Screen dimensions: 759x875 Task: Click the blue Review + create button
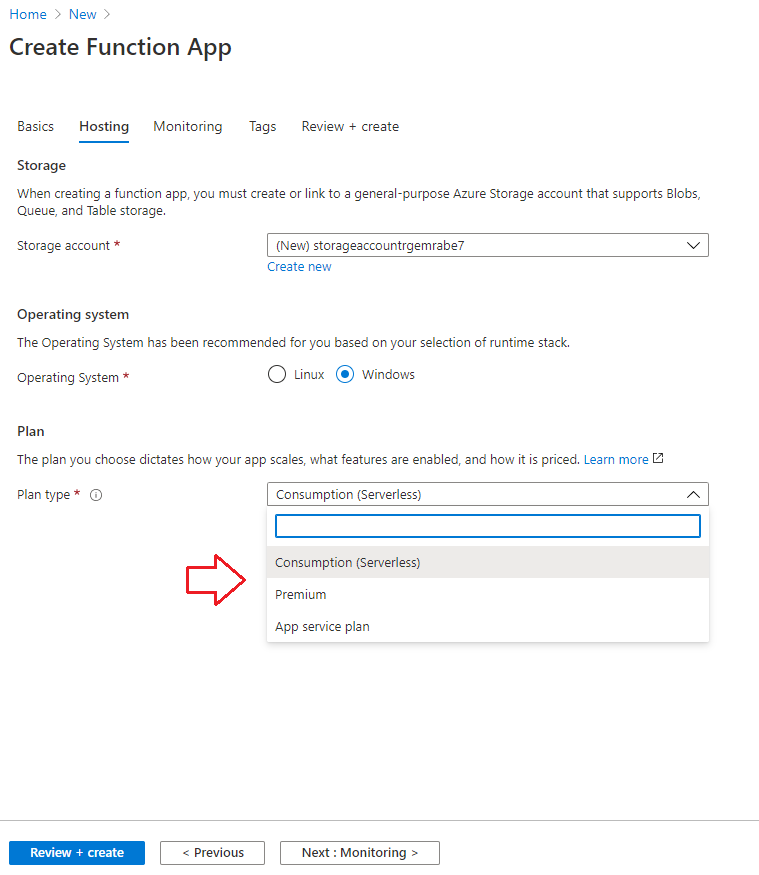coord(77,853)
